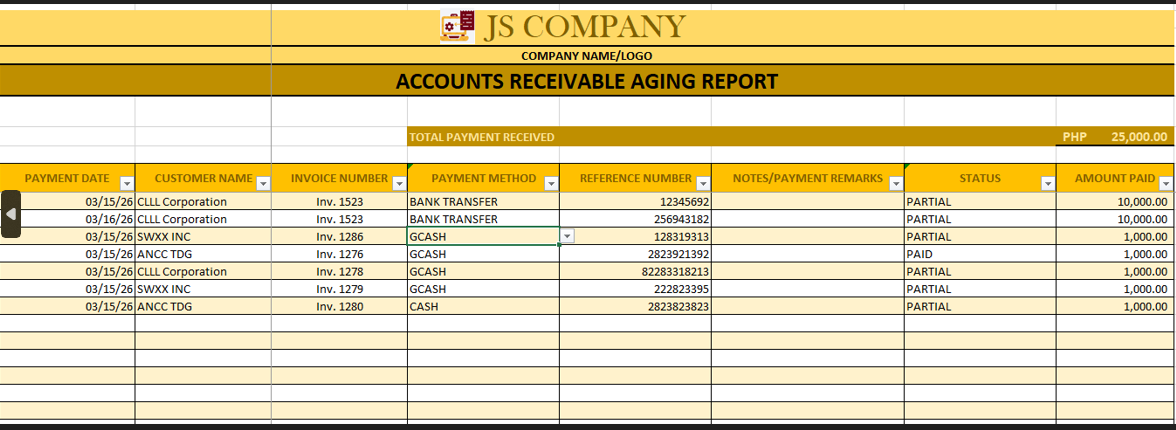Open the Payment Method filter dropdown
Viewport: 1176px width, 430px height.
[551, 183]
